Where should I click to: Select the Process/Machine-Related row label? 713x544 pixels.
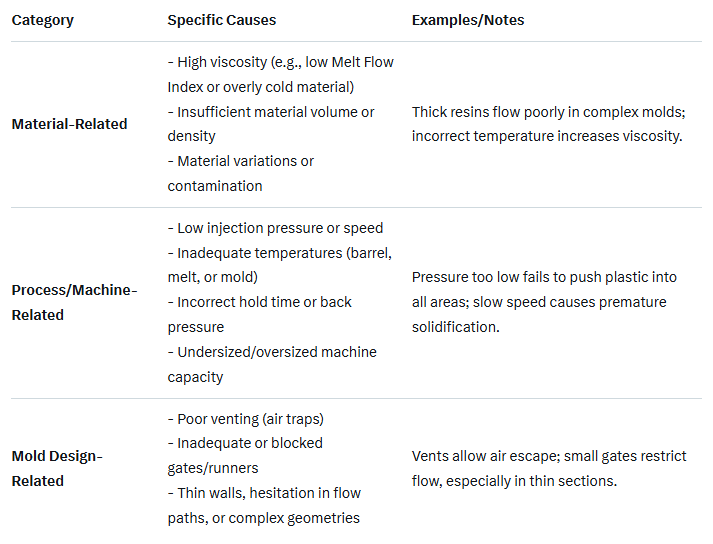(74, 302)
